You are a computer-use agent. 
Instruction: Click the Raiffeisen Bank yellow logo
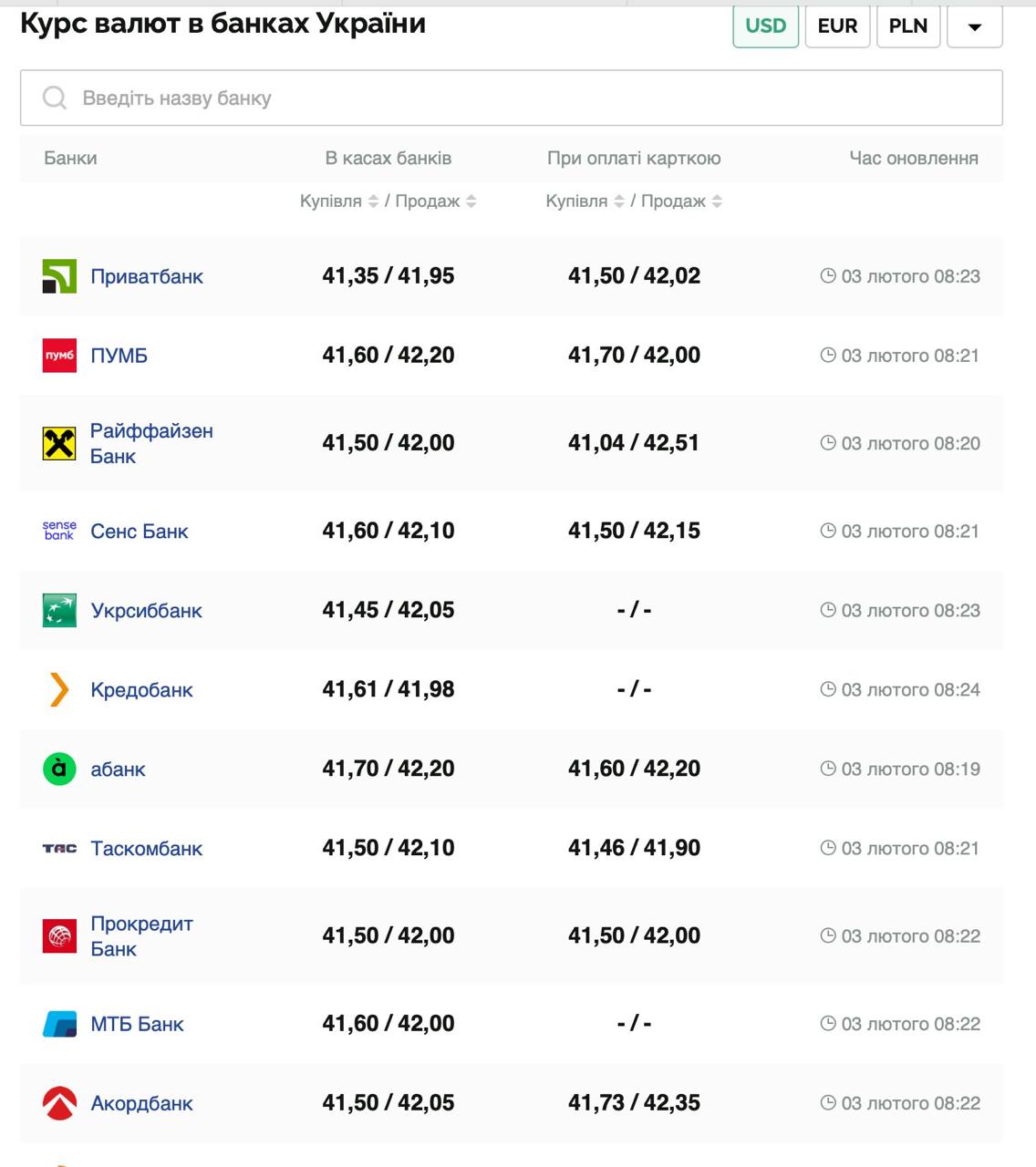tap(59, 444)
